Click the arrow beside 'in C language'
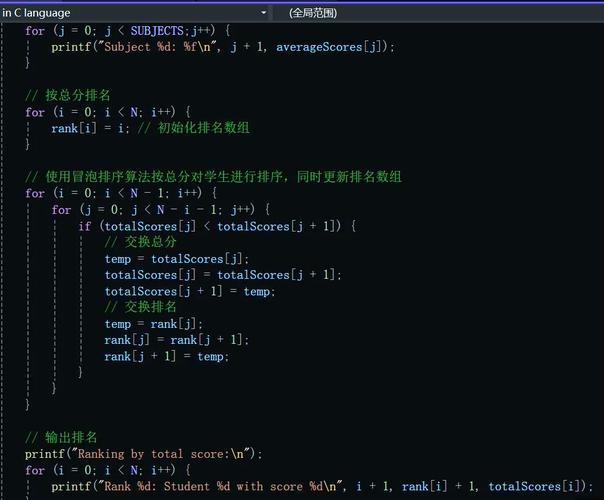The image size is (604, 500). [264, 13]
